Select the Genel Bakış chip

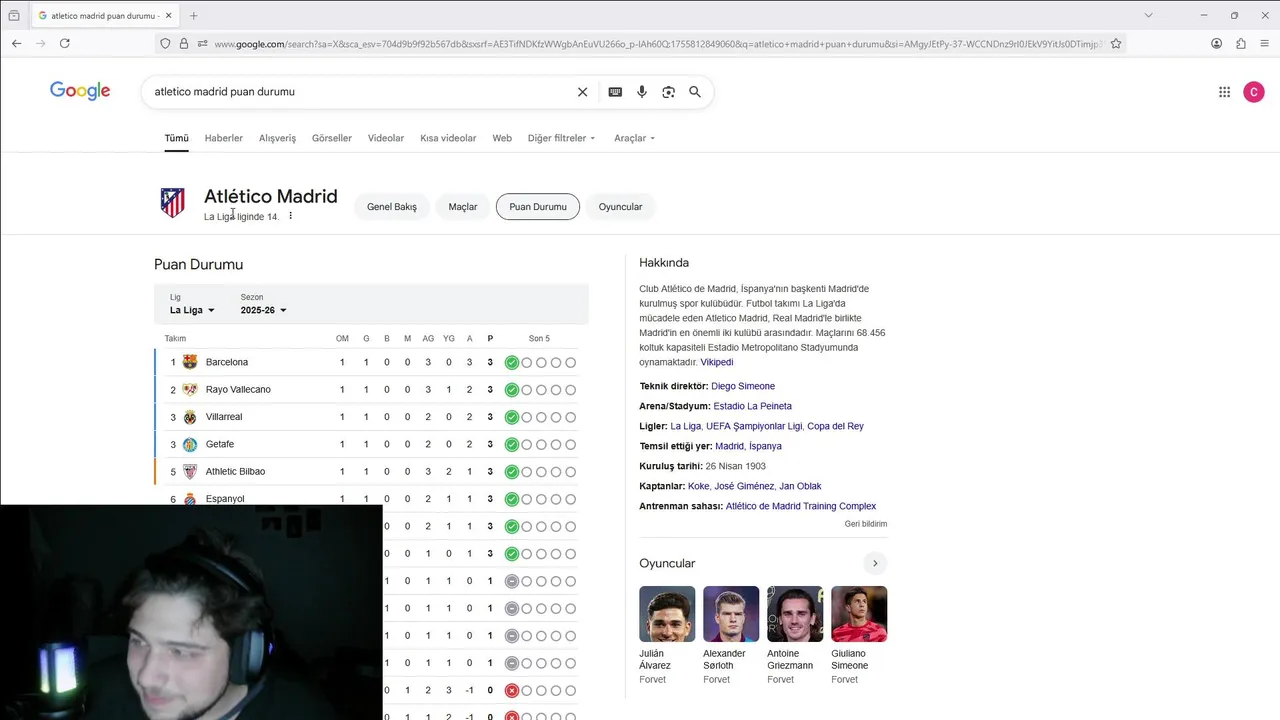(x=392, y=207)
